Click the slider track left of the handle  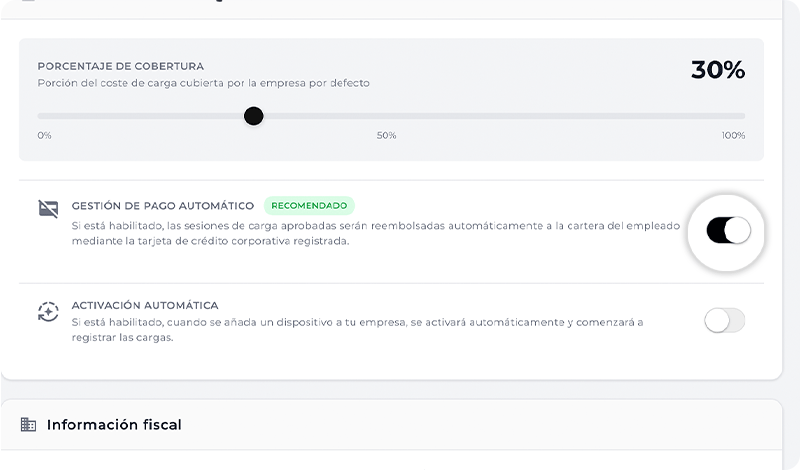[140, 116]
